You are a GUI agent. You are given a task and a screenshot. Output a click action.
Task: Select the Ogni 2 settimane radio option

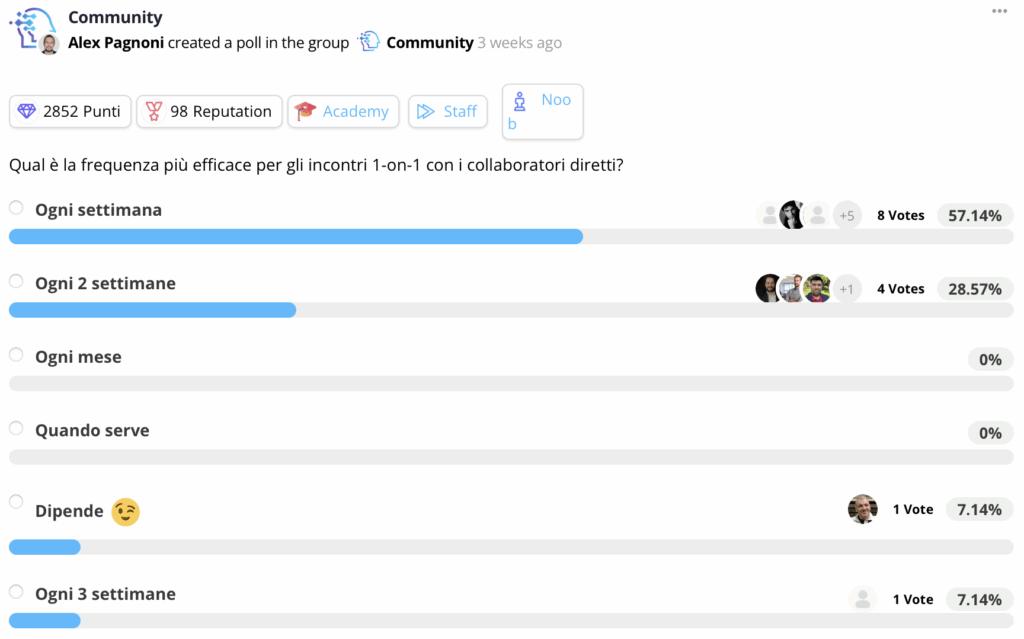click(16, 281)
